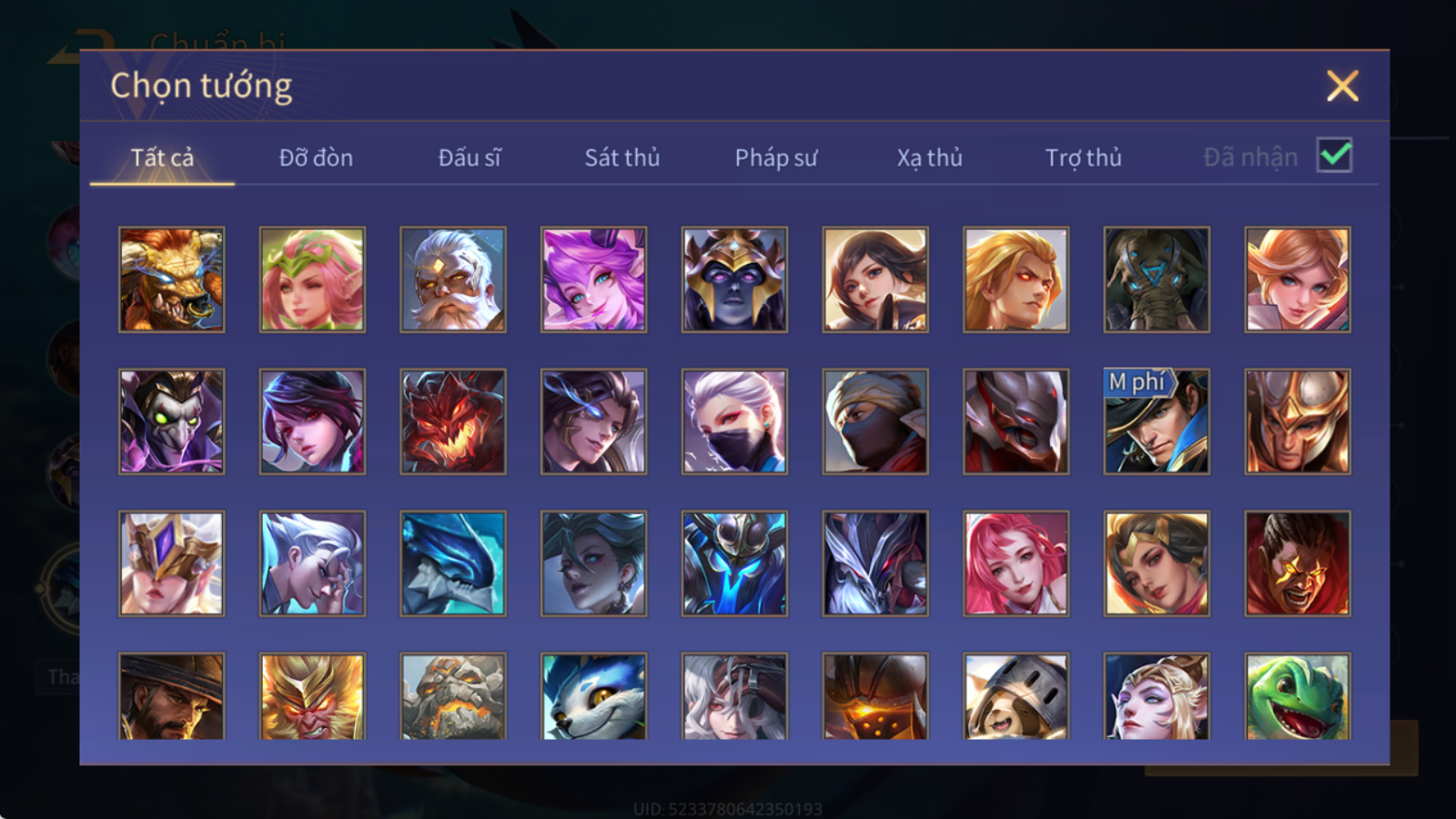Choose the hero tagged M phí
1456x819 pixels.
[1157, 421]
